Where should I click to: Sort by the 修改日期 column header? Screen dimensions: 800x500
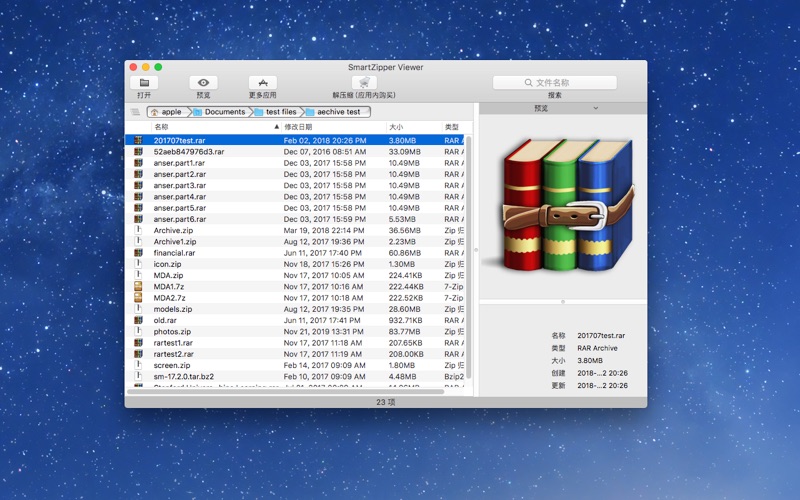click(x=334, y=127)
